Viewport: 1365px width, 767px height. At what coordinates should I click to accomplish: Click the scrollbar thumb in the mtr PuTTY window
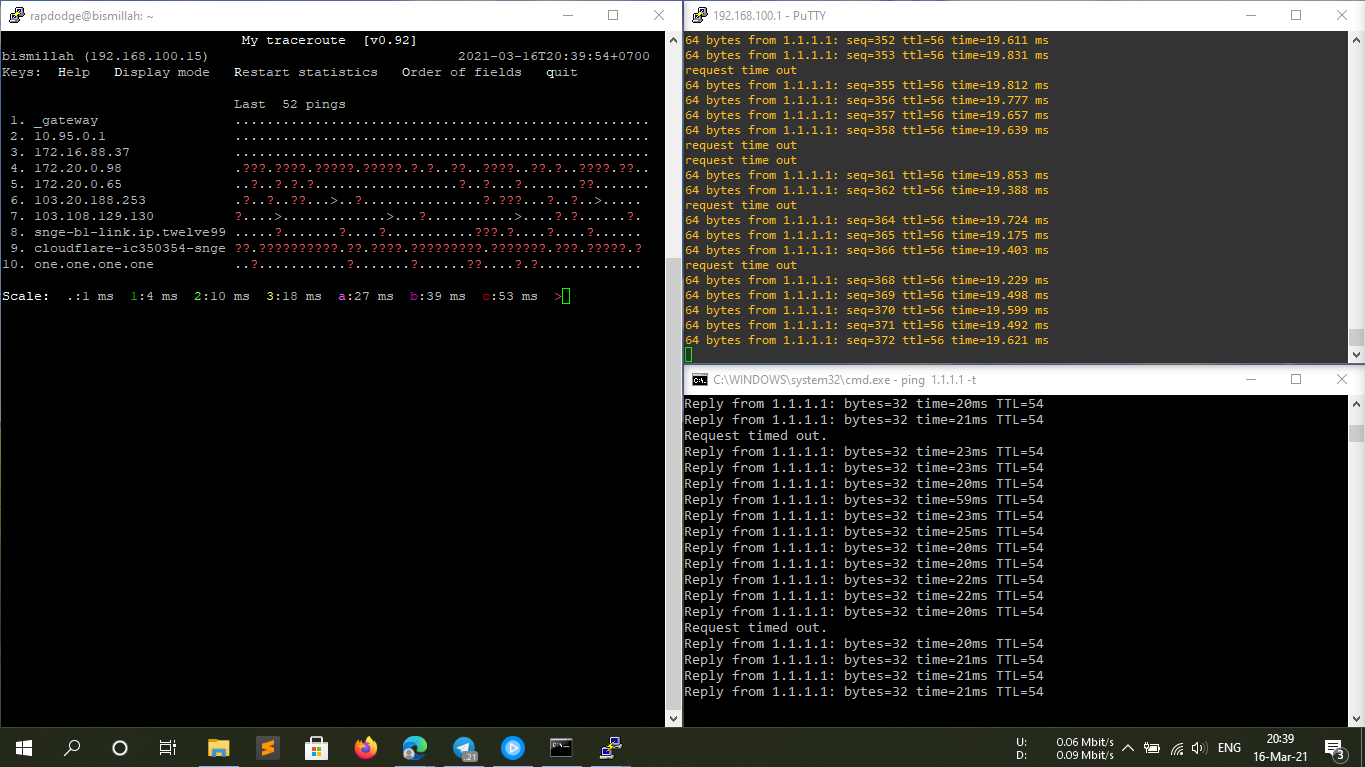coord(673,484)
